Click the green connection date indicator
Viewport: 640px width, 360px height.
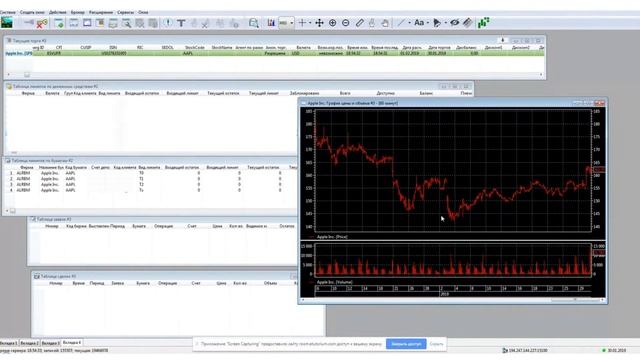pyautogui.click(x=614, y=351)
